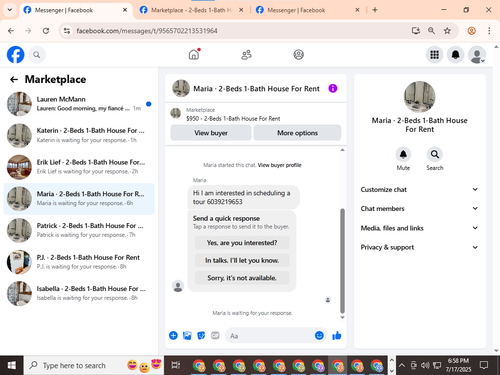Bookmark this page with star icon
The image size is (500, 375).
click(447, 31)
